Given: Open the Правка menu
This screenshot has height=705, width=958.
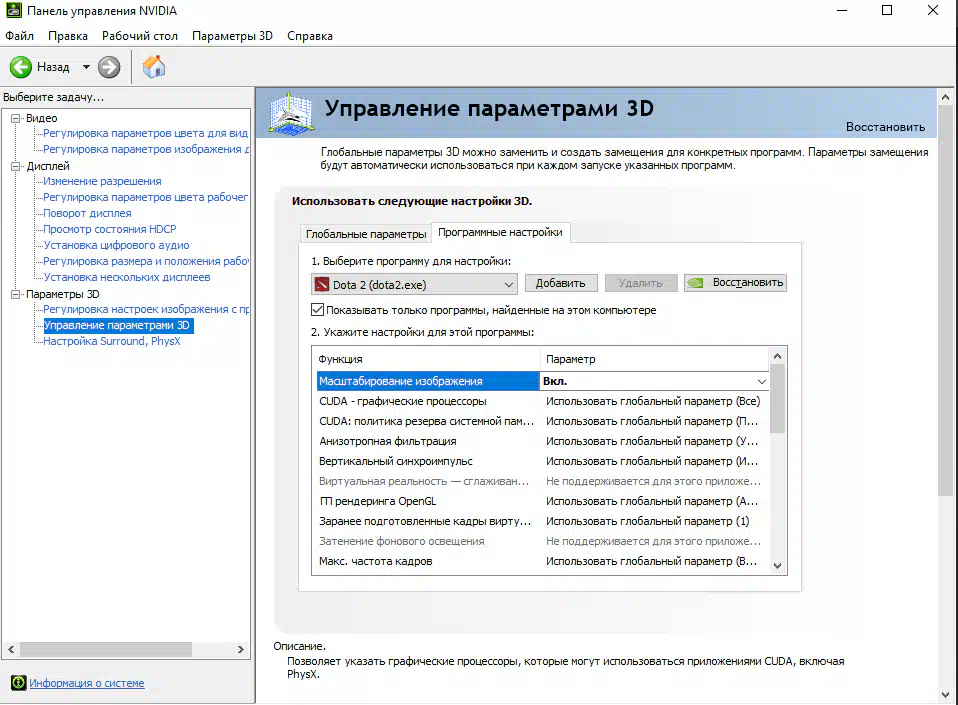Looking at the screenshot, I should [x=68, y=36].
